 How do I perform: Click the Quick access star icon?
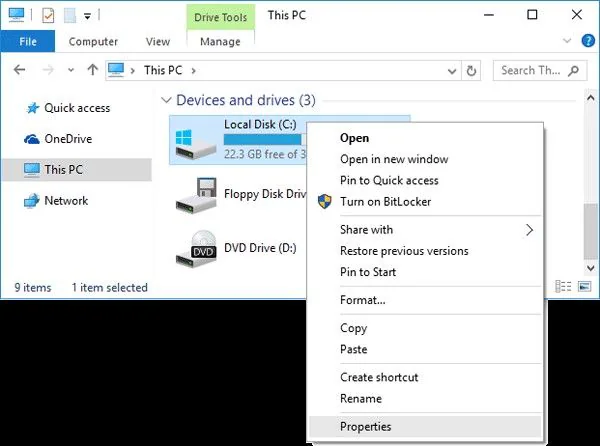(x=33, y=108)
